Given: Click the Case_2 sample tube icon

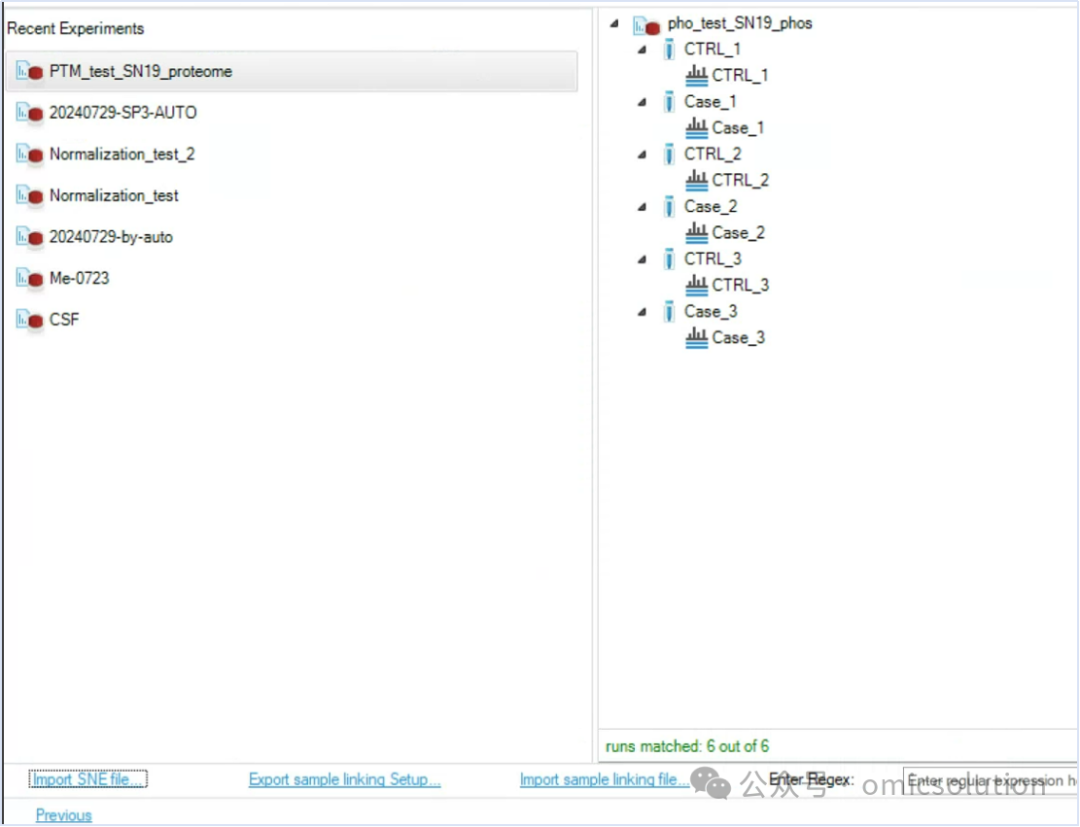Looking at the screenshot, I should (668, 206).
